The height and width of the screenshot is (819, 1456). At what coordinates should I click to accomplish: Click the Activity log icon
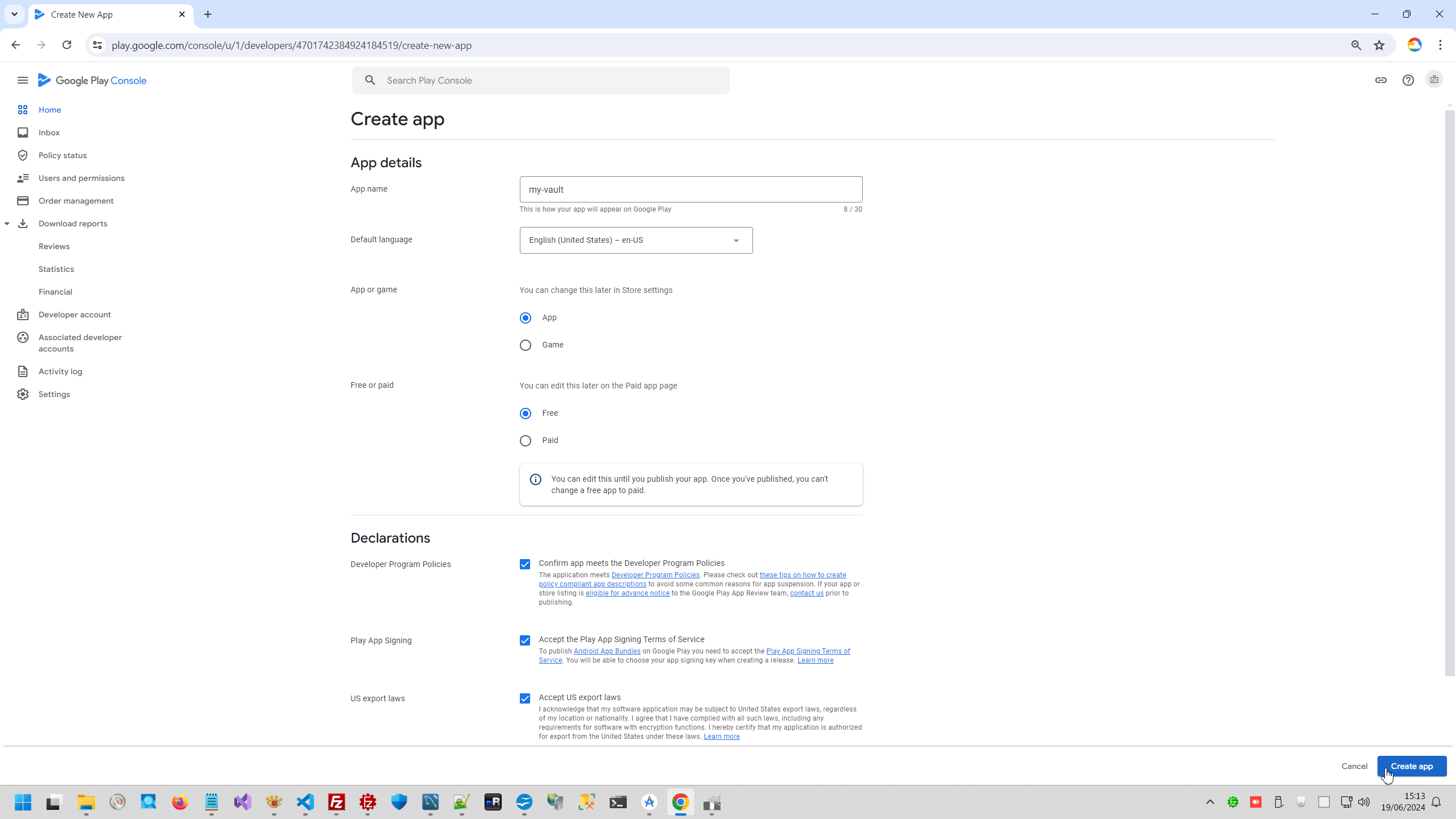[23, 371]
